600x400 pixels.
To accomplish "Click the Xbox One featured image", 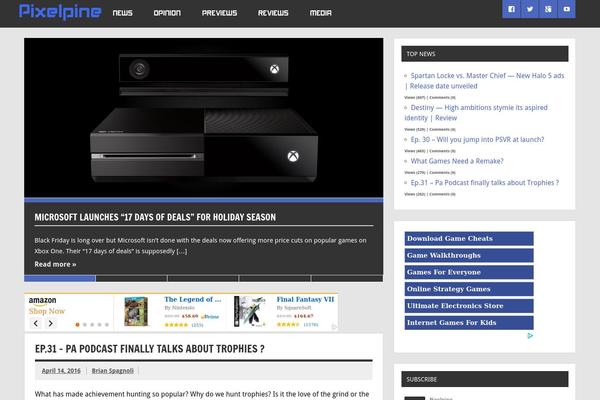I will point(204,118).
